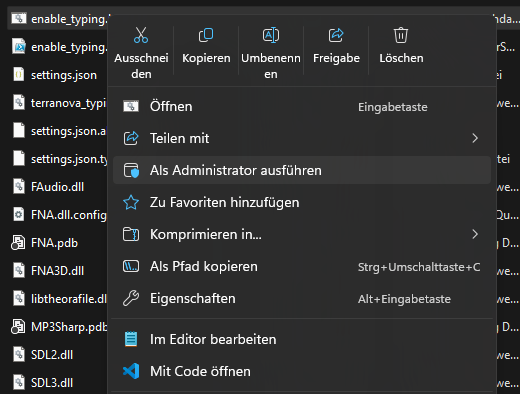Click the wrench icon beside Eigenschaften
Image resolution: width=520 pixels, height=394 pixels.
coord(131,298)
